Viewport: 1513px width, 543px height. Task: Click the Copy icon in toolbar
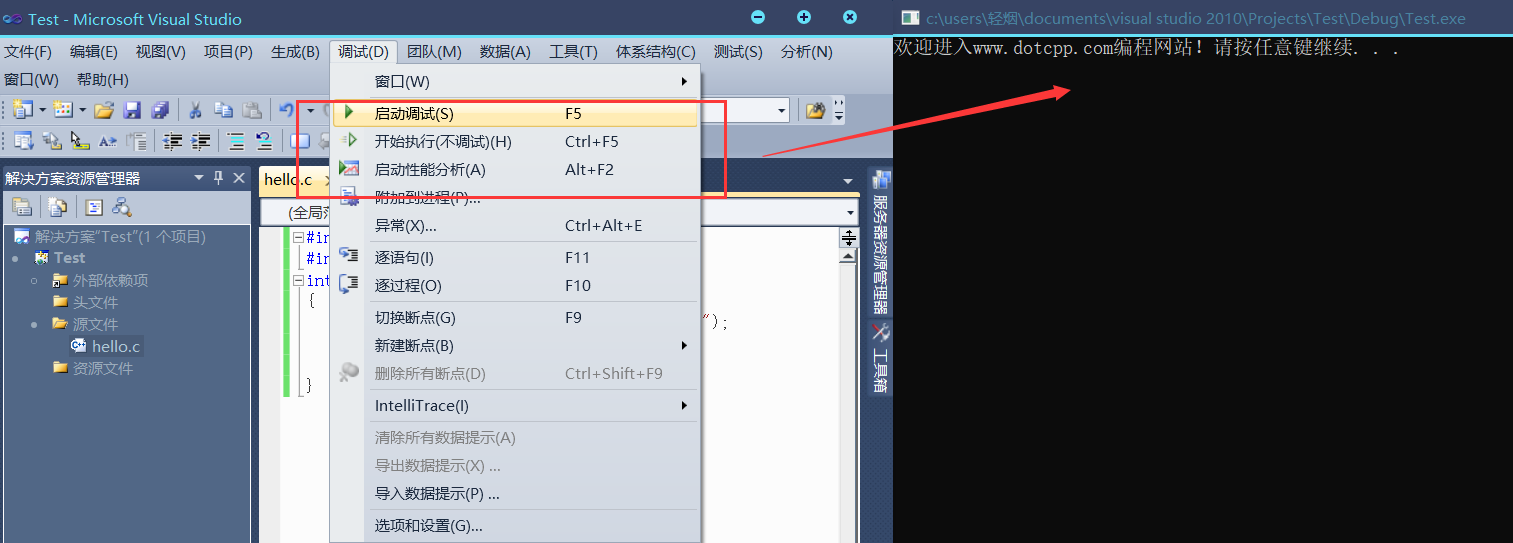(224, 110)
